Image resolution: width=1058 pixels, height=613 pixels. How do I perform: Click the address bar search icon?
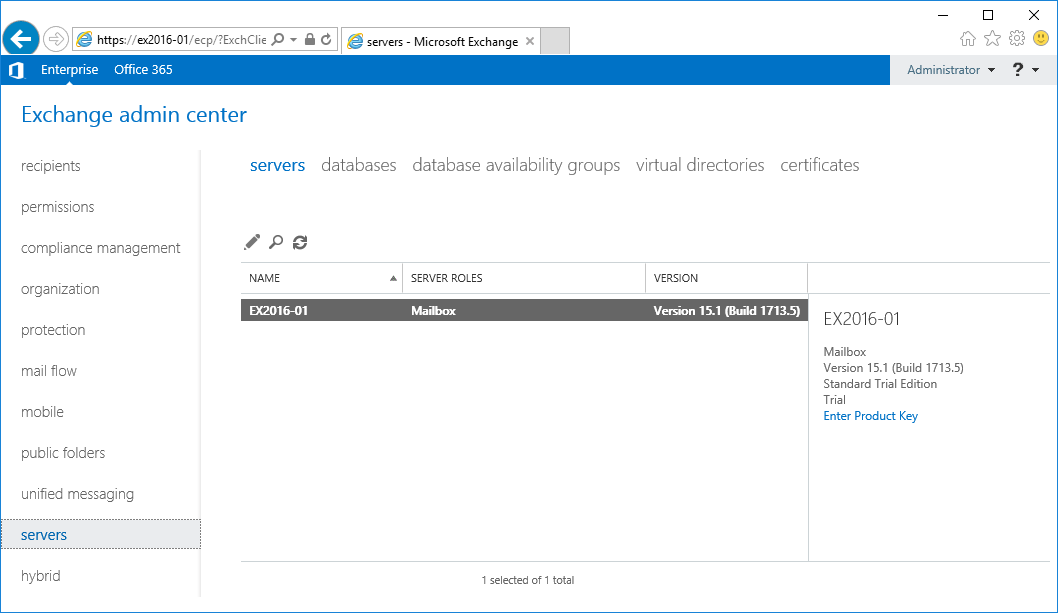[x=277, y=39]
